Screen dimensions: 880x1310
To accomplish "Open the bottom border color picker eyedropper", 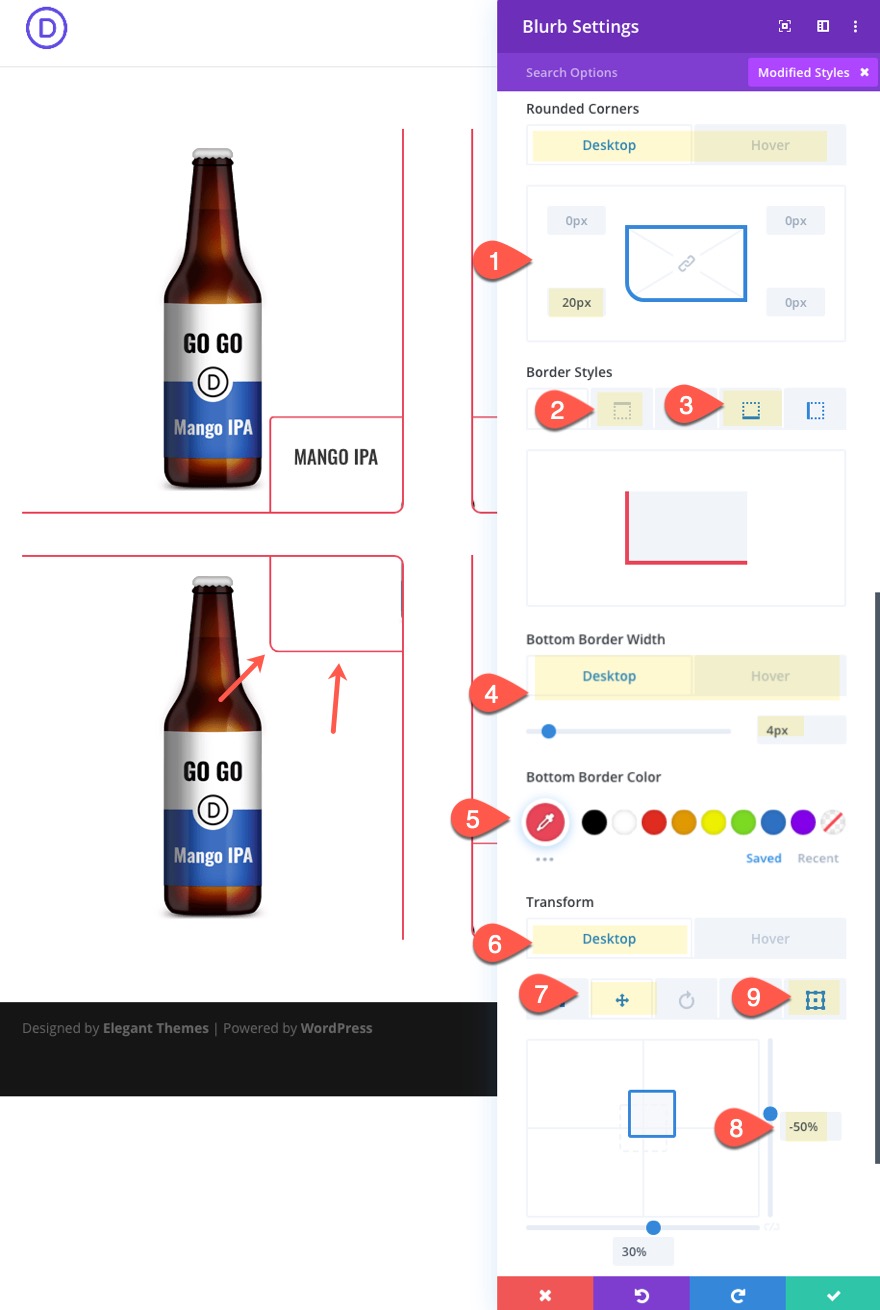I will [x=546, y=822].
